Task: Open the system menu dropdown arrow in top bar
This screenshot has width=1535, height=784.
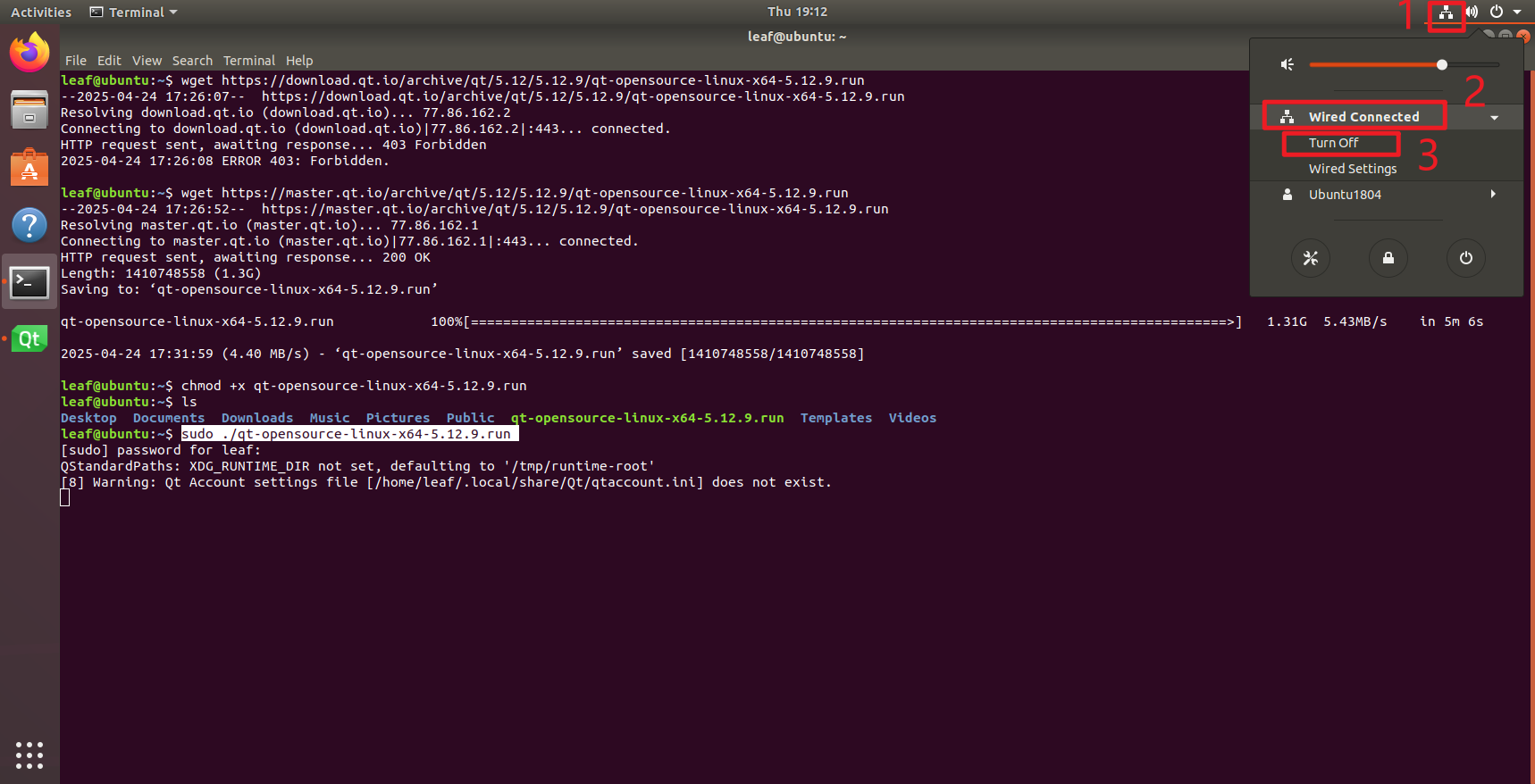Action: pos(1517,13)
